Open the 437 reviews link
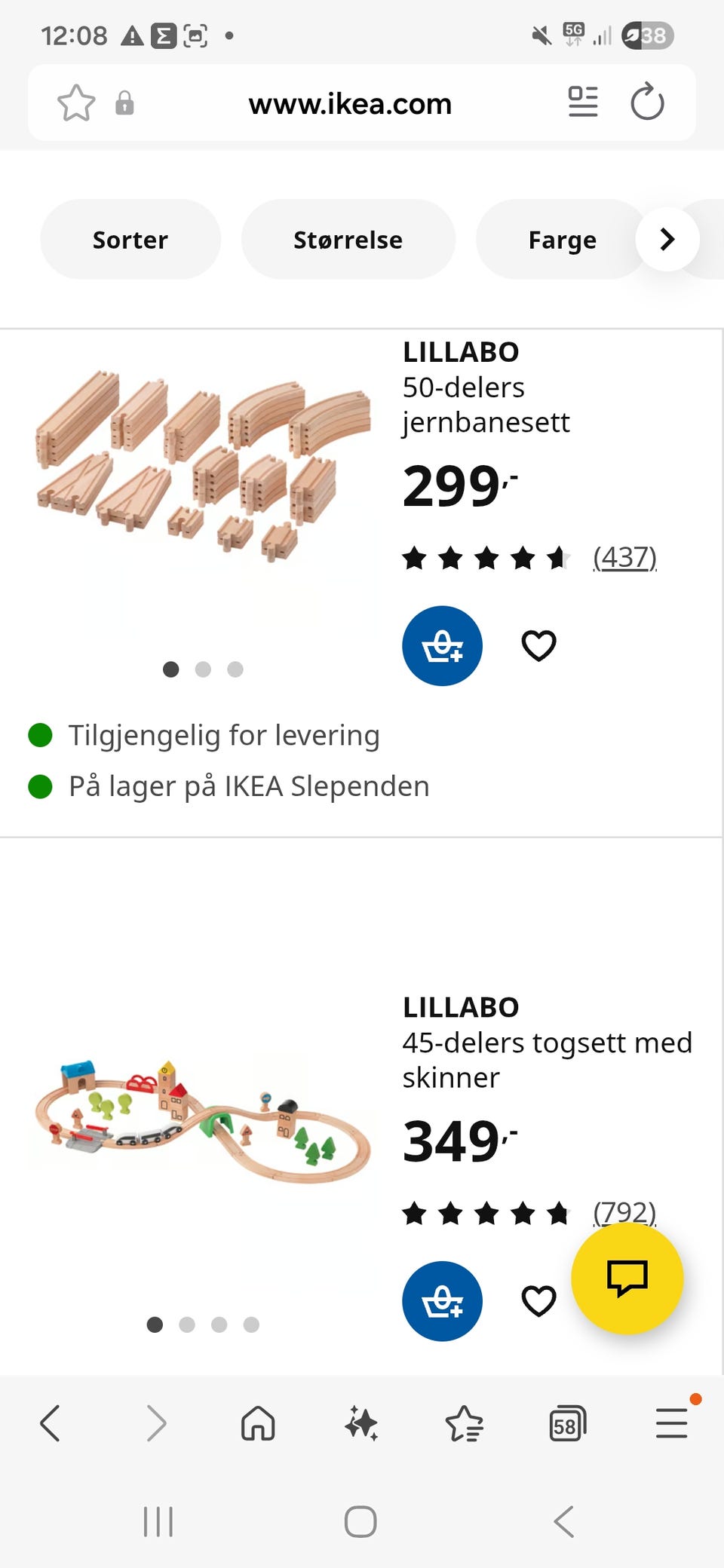 [x=624, y=558]
